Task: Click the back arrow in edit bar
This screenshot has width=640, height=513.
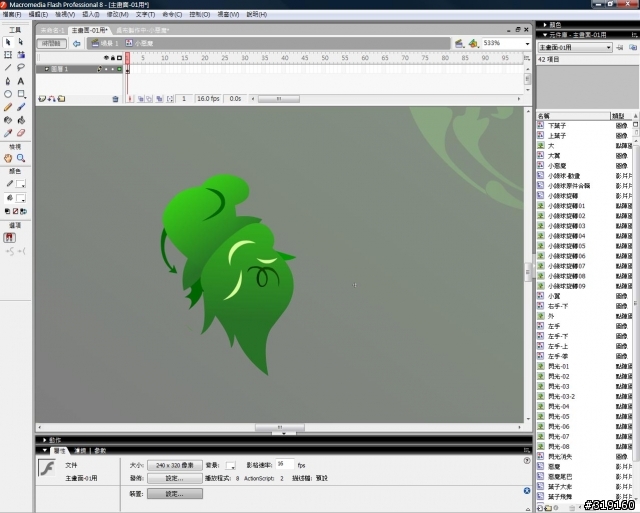Action: (x=76, y=43)
